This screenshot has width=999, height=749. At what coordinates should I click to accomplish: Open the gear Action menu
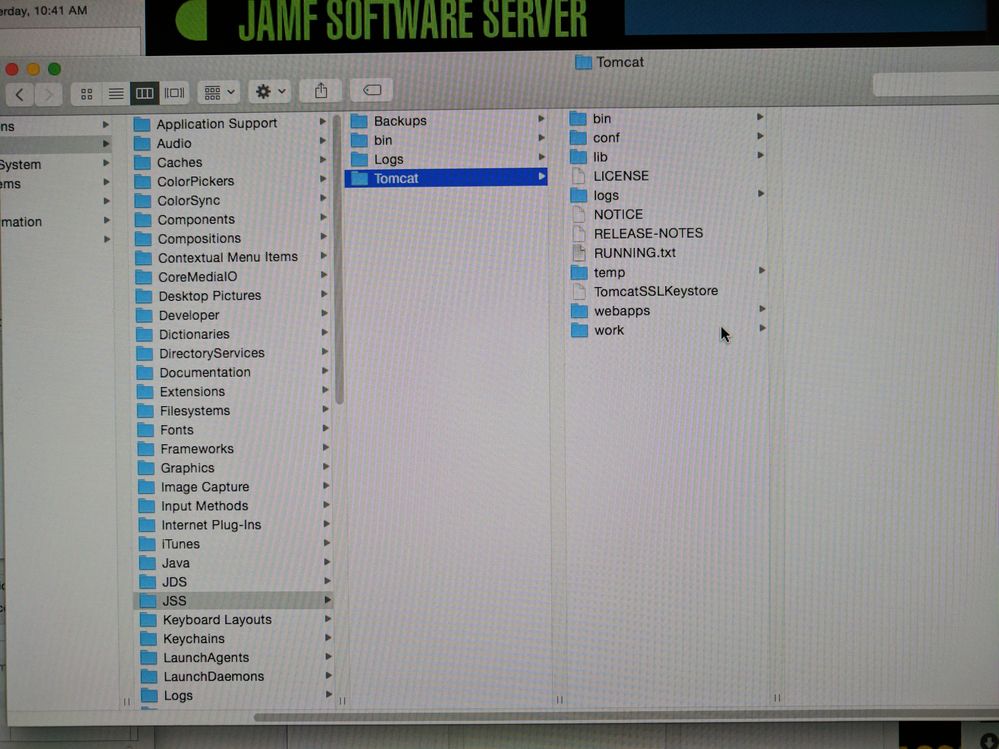click(270, 92)
